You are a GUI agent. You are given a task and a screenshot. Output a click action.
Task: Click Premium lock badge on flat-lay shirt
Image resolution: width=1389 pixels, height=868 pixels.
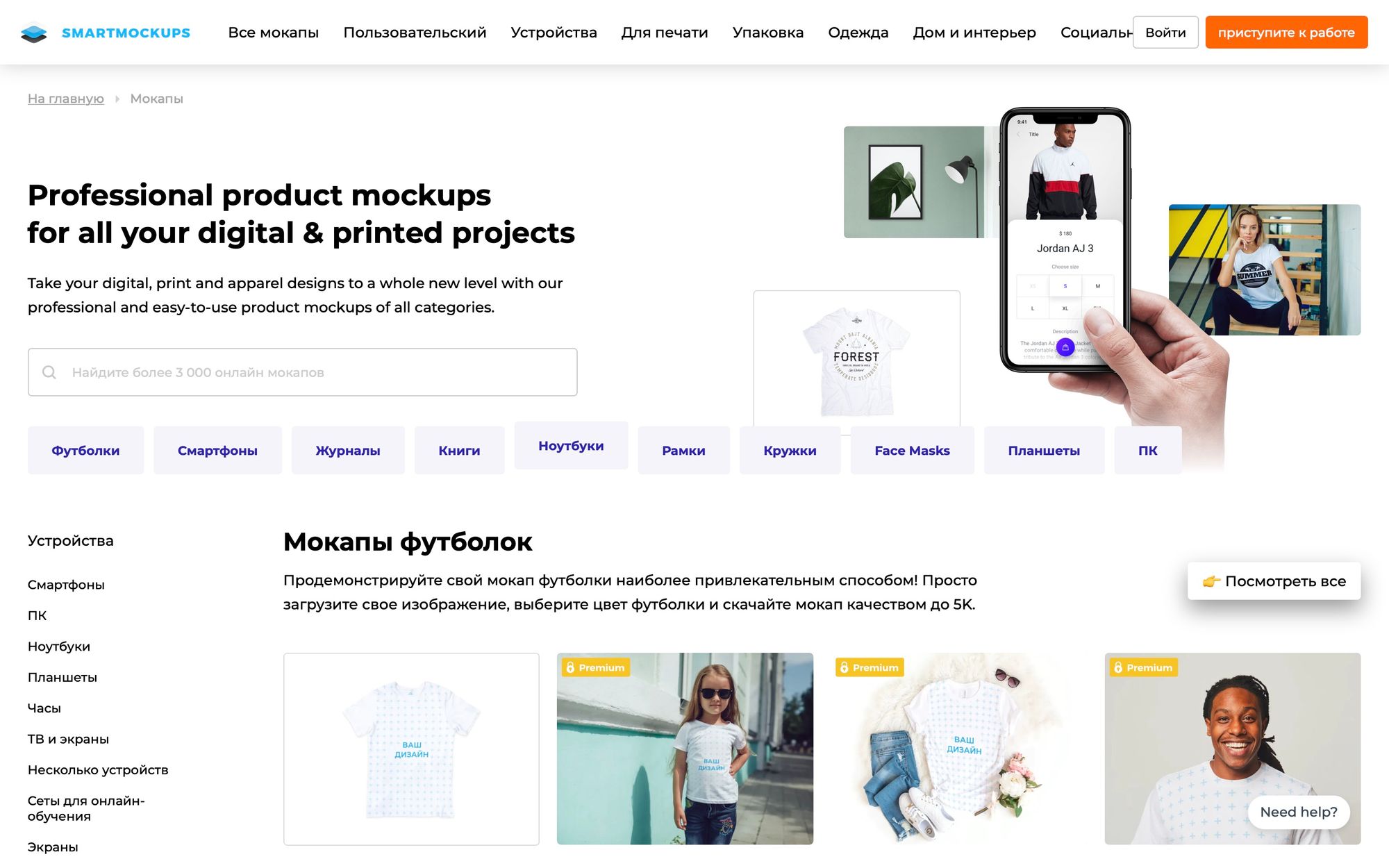tap(869, 667)
